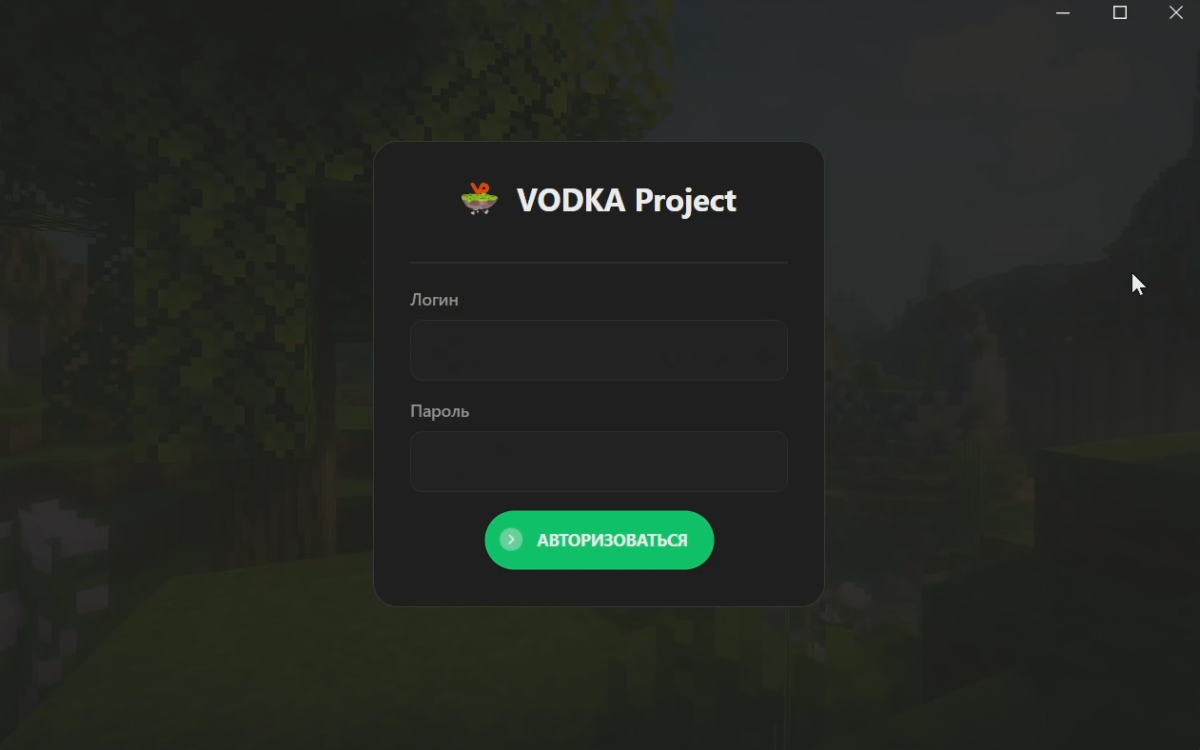This screenshot has width=1200, height=750.
Task: Click the dark grass background below the login card
Action: 599,680
